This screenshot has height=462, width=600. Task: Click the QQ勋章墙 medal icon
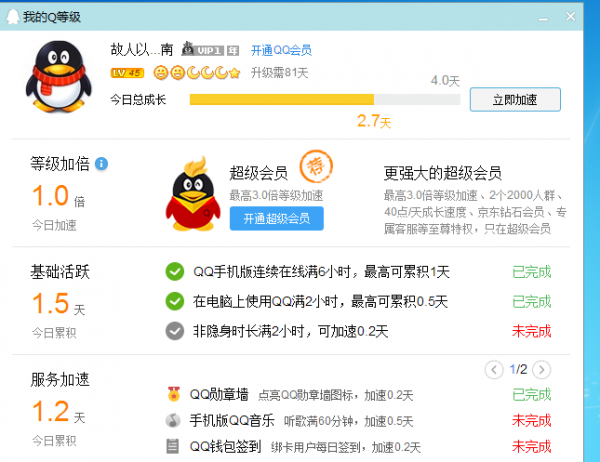[174, 394]
